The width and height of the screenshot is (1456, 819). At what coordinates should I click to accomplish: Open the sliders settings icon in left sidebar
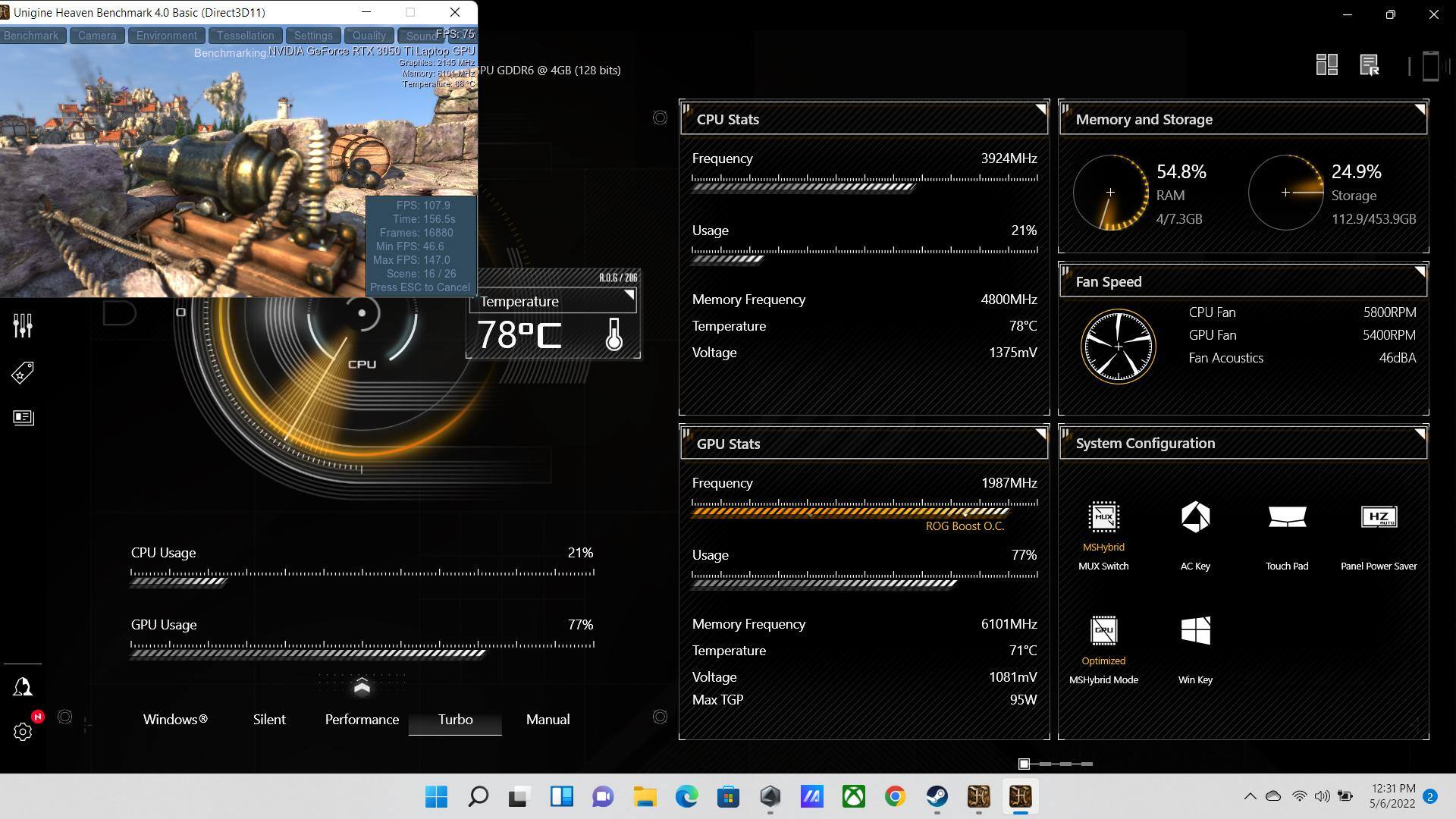tap(23, 326)
